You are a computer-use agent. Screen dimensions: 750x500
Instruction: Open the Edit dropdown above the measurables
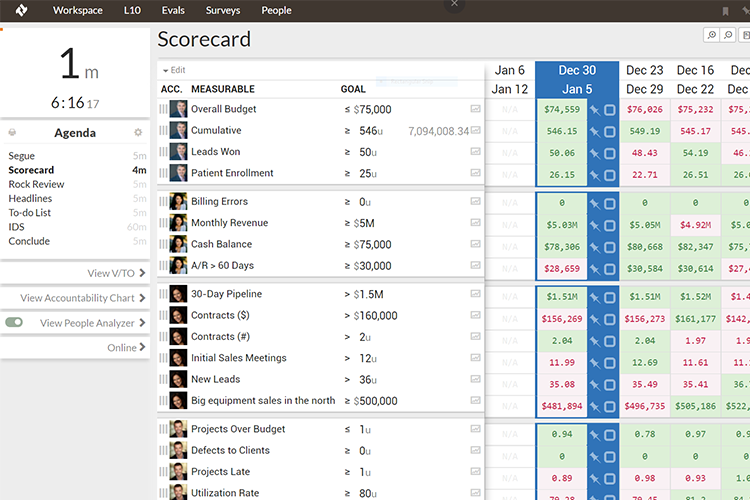tap(174, 70)
